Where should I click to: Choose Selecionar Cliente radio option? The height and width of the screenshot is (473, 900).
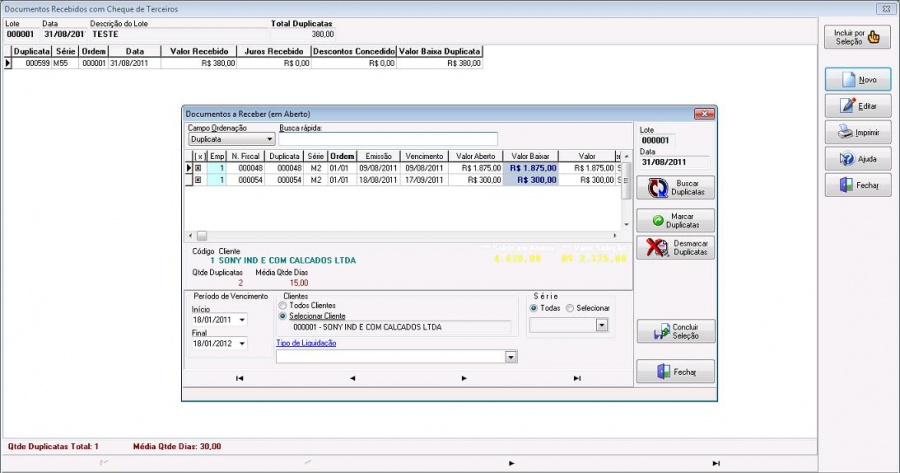282,316
